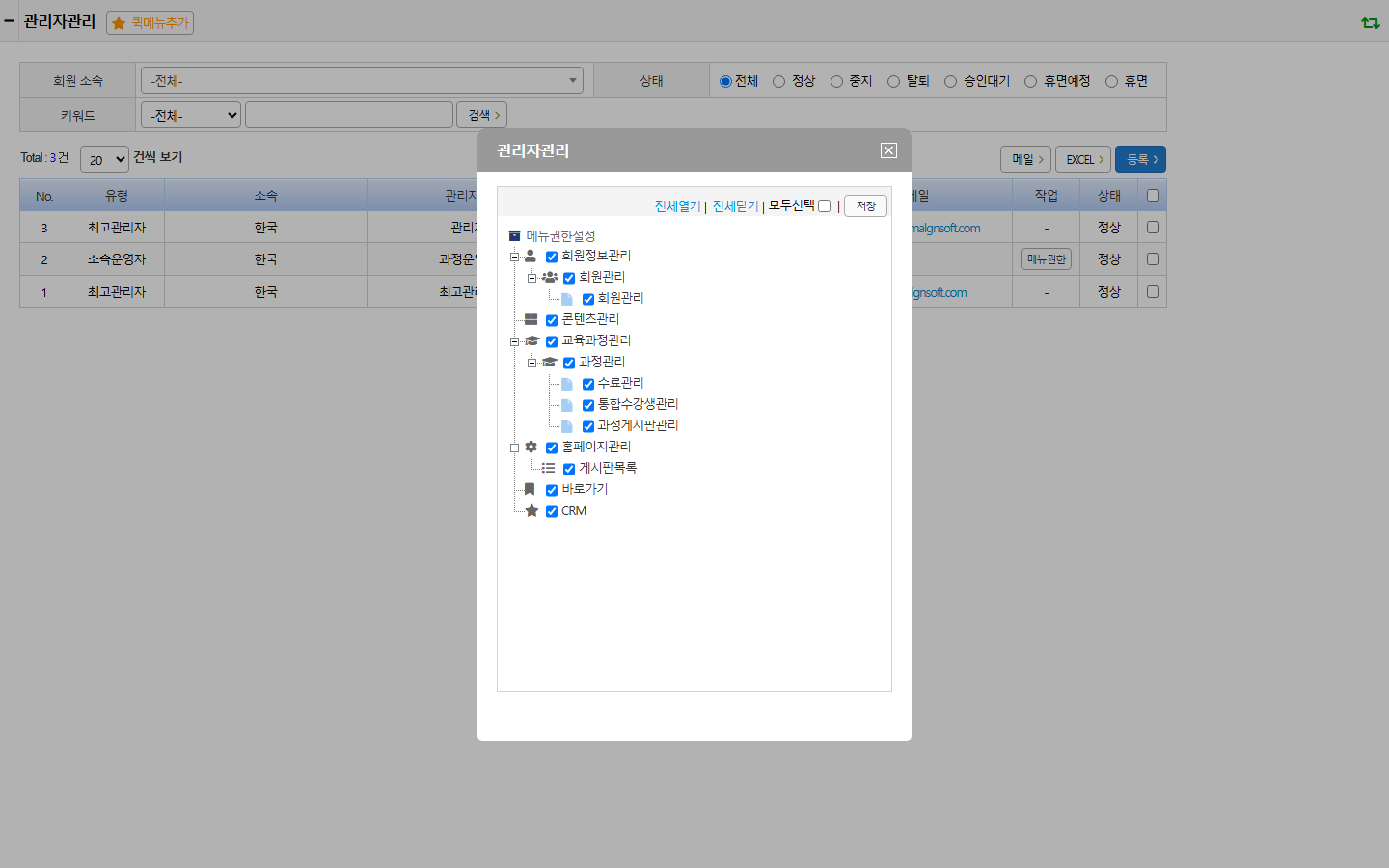
Task: Click the star icon in 퀵메뉴추가
Action: tap(119, 23)
